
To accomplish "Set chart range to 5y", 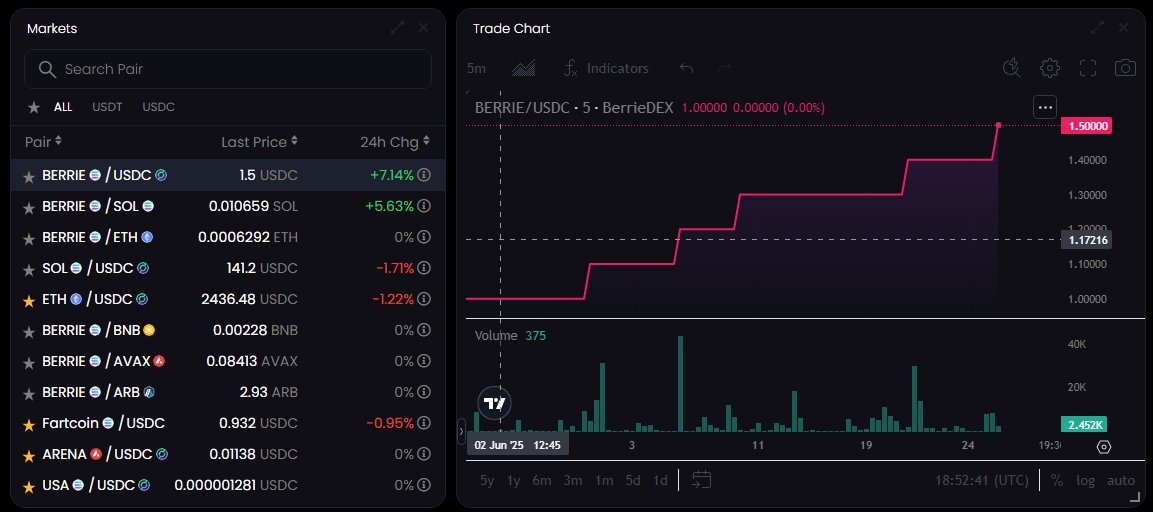I will point(487,480).
